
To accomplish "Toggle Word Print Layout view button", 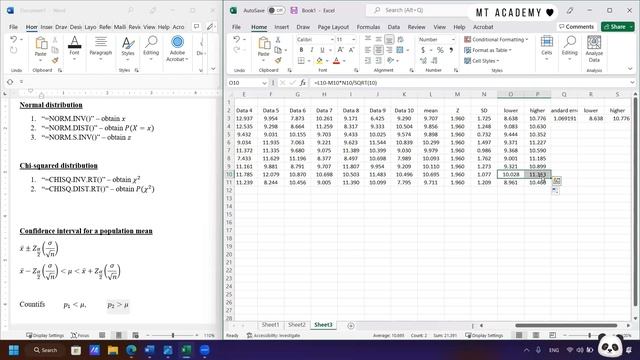I will (118, 335).
